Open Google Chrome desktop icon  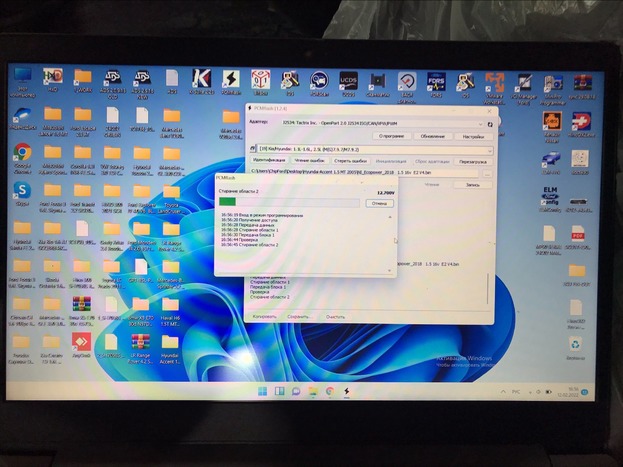(x=22, y=152)
